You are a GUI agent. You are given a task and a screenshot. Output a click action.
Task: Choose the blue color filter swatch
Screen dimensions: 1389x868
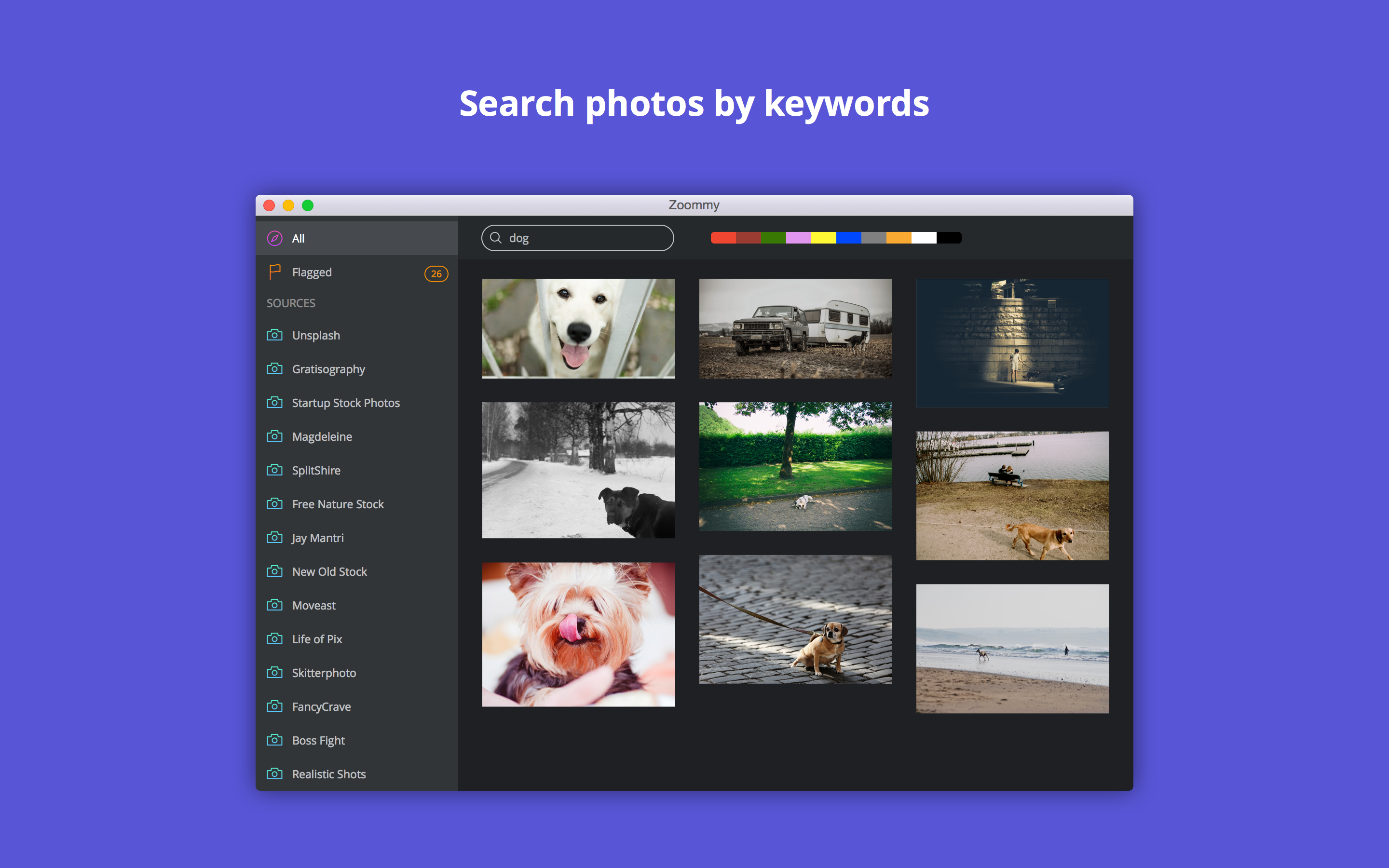click(x=849, y=238)
